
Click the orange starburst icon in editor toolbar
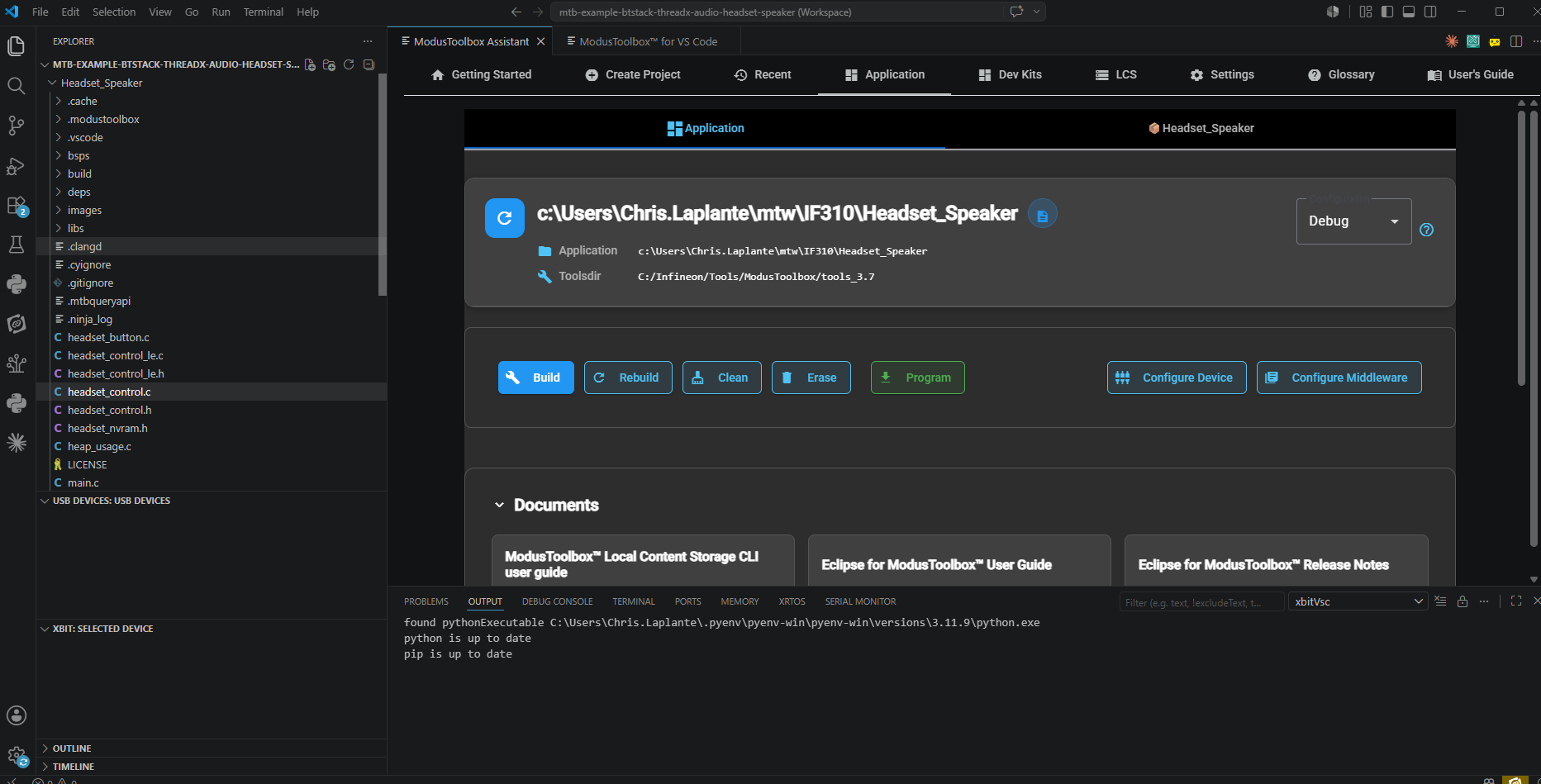(1452, 41)
